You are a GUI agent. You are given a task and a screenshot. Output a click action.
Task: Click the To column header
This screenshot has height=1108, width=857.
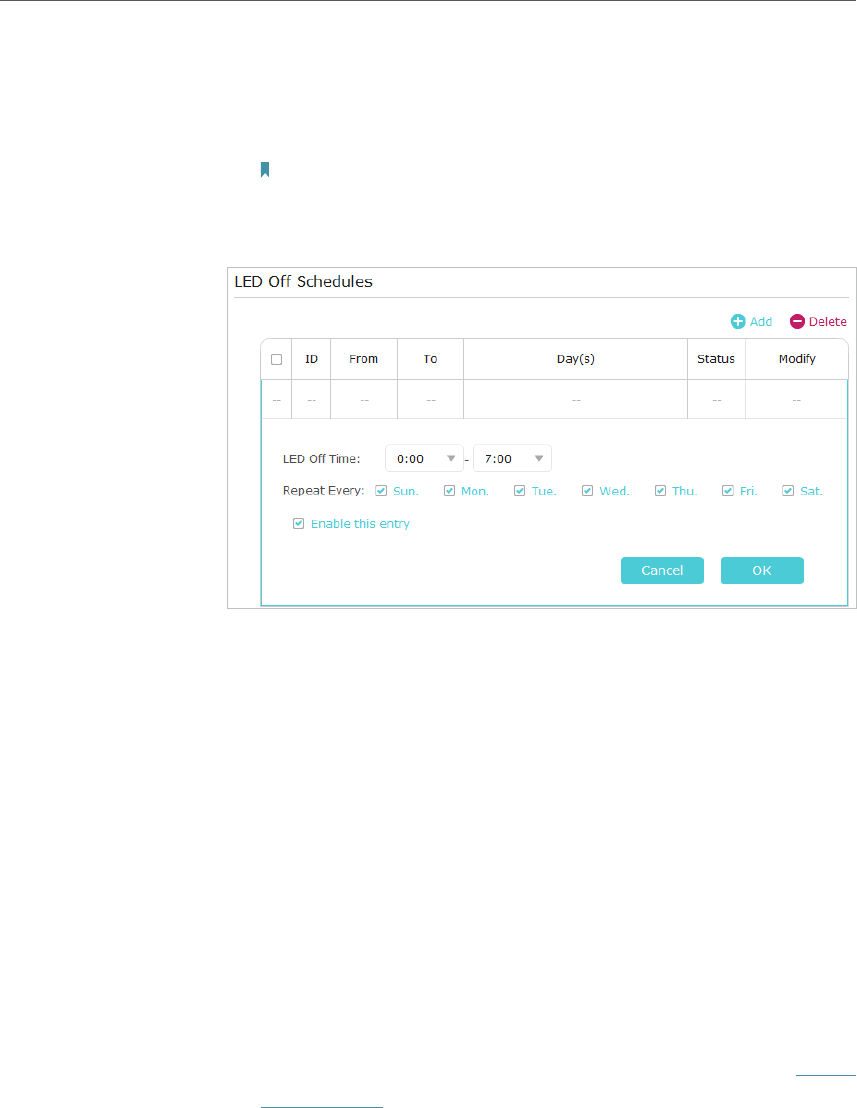430,359
